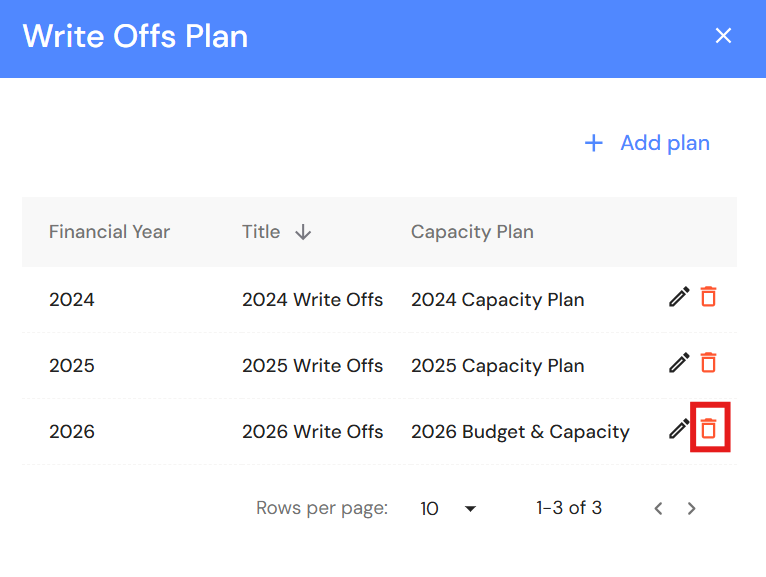Go to the next page of plans
Screen dimensions: 766x577
click(x=691, y=508)
